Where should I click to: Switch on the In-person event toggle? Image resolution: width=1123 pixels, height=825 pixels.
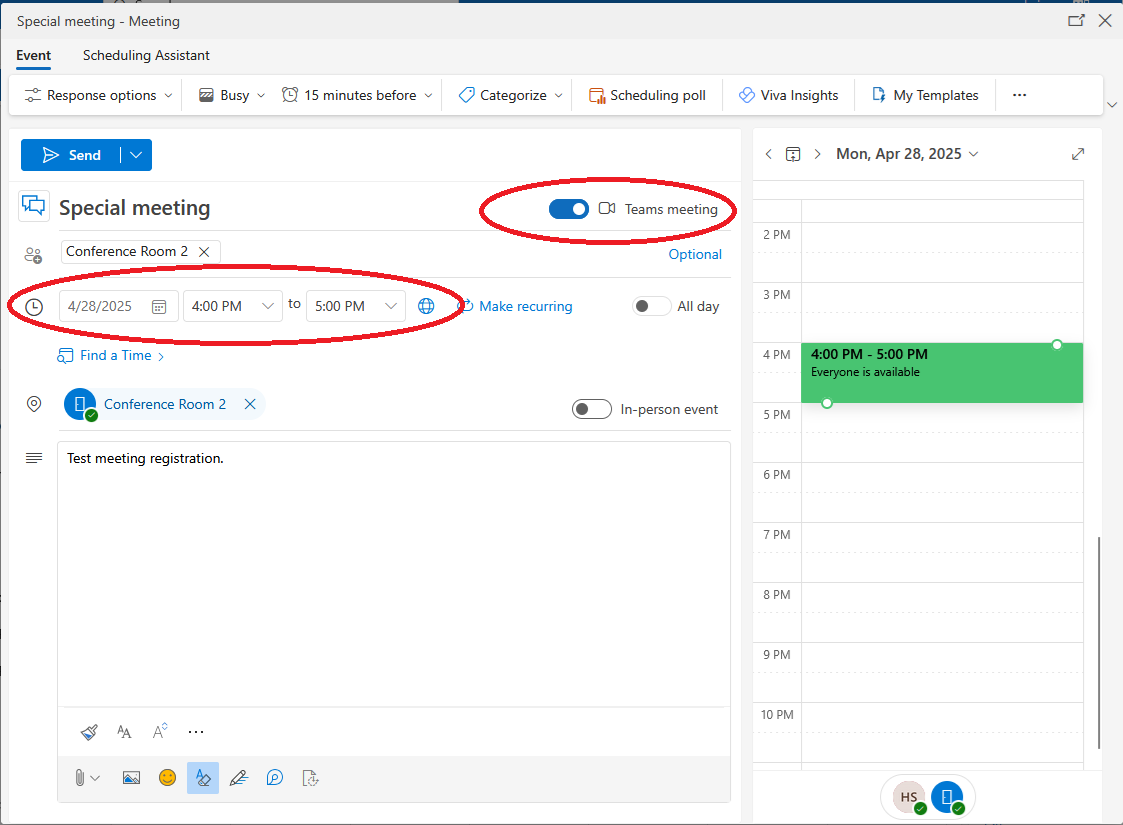591,409
